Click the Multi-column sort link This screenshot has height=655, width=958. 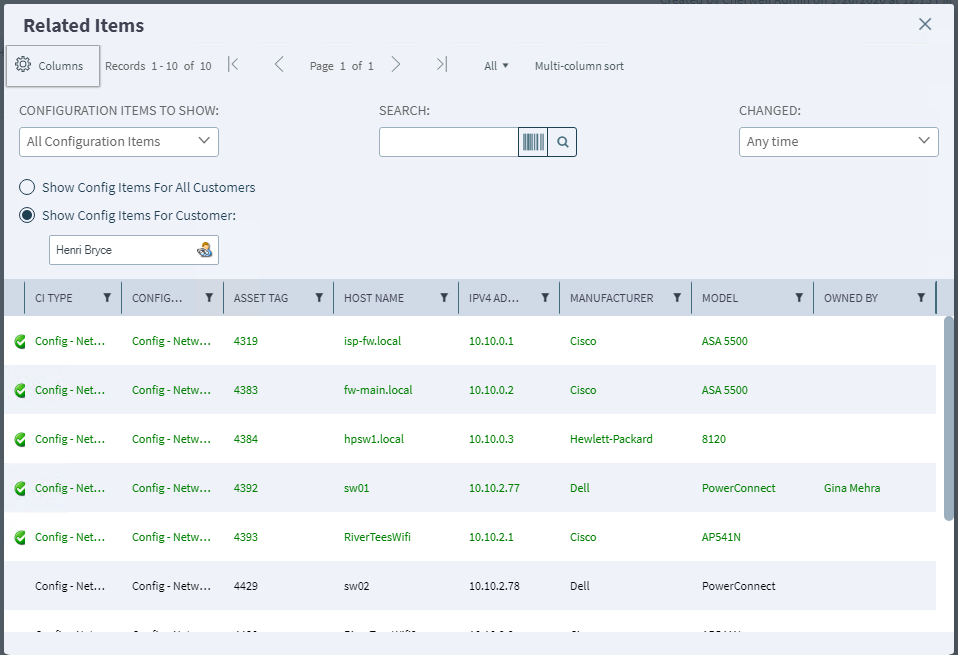click(579, 66)
